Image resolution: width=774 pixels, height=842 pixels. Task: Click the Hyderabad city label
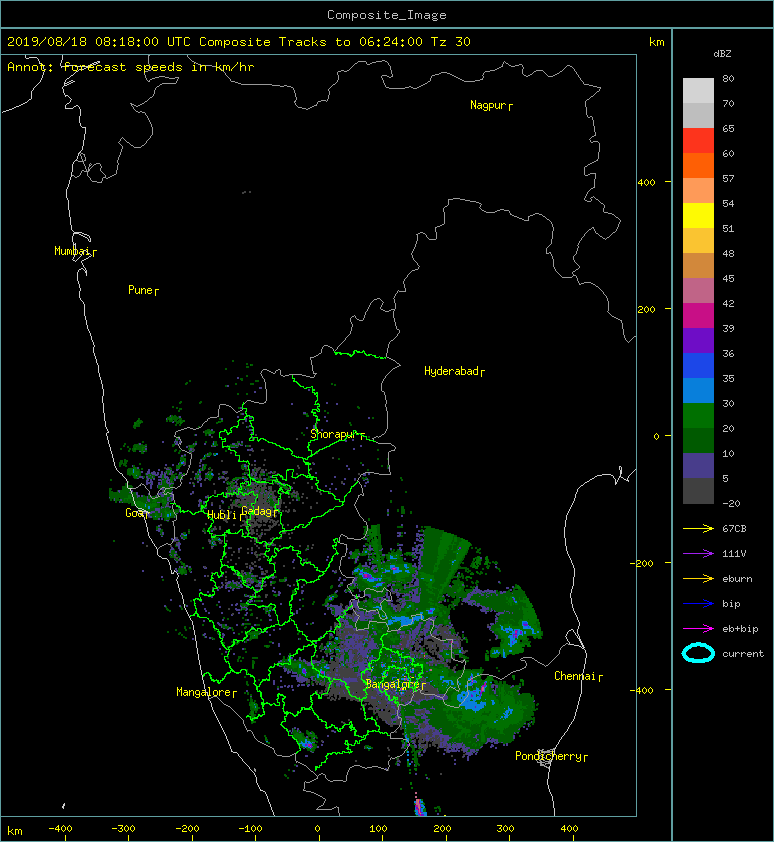(451, 371)
